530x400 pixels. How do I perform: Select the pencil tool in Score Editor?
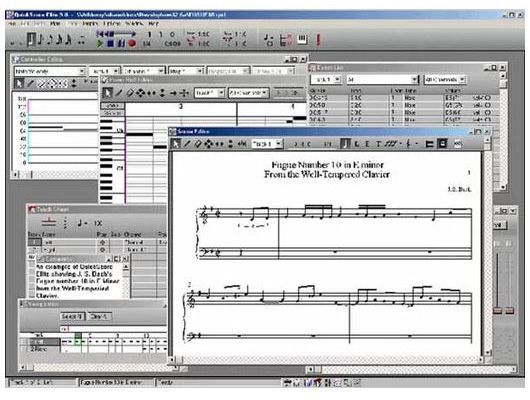187,144
